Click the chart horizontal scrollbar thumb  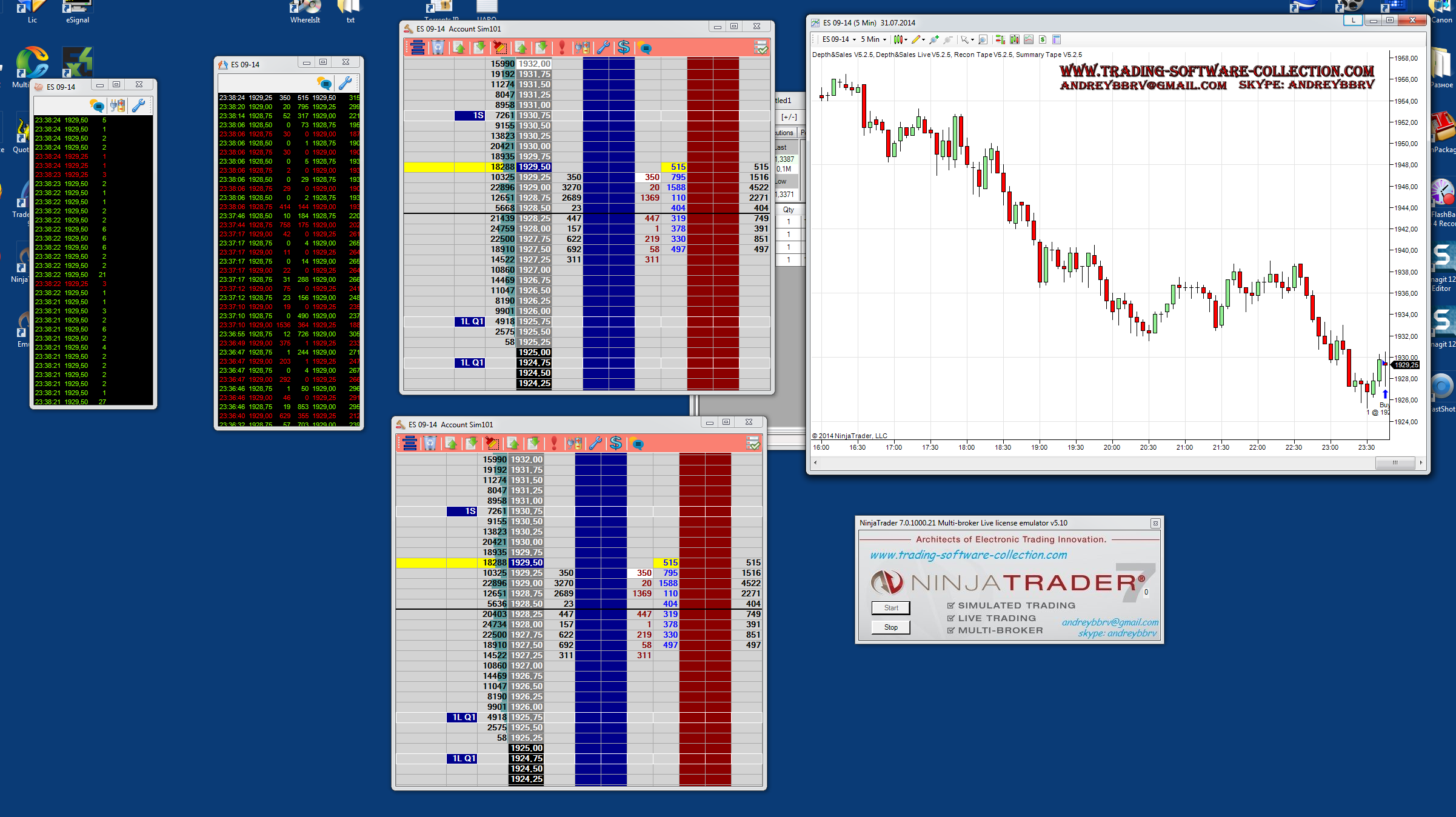(1395, 462)
